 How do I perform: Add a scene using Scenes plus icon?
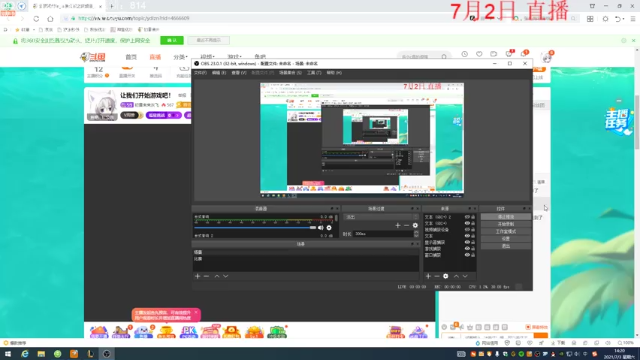tap(198, 276)
